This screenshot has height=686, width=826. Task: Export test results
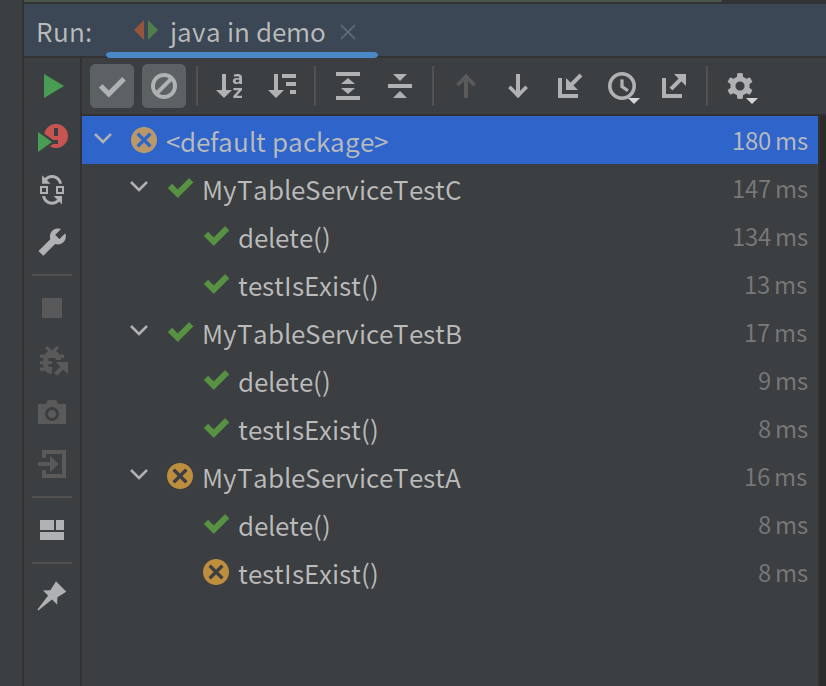coord(674,87)
